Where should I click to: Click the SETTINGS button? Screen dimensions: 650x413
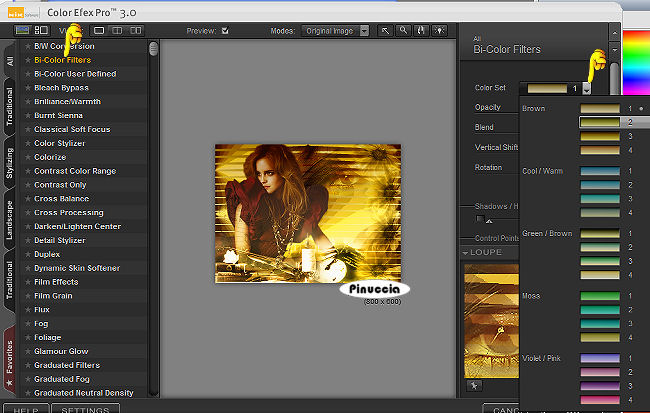coord(85,409)
